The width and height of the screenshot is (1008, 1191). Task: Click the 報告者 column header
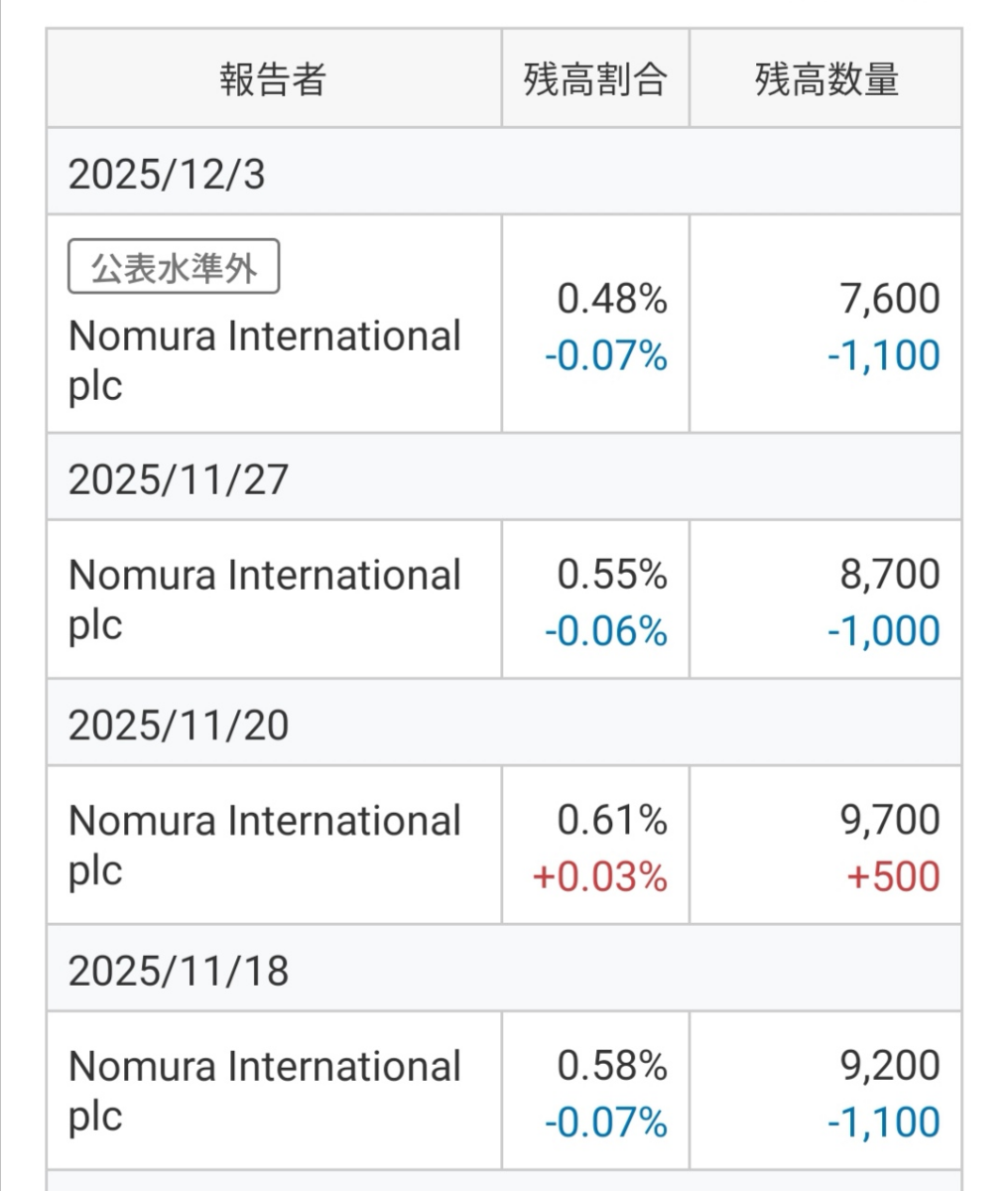click(x=273, y=79)
